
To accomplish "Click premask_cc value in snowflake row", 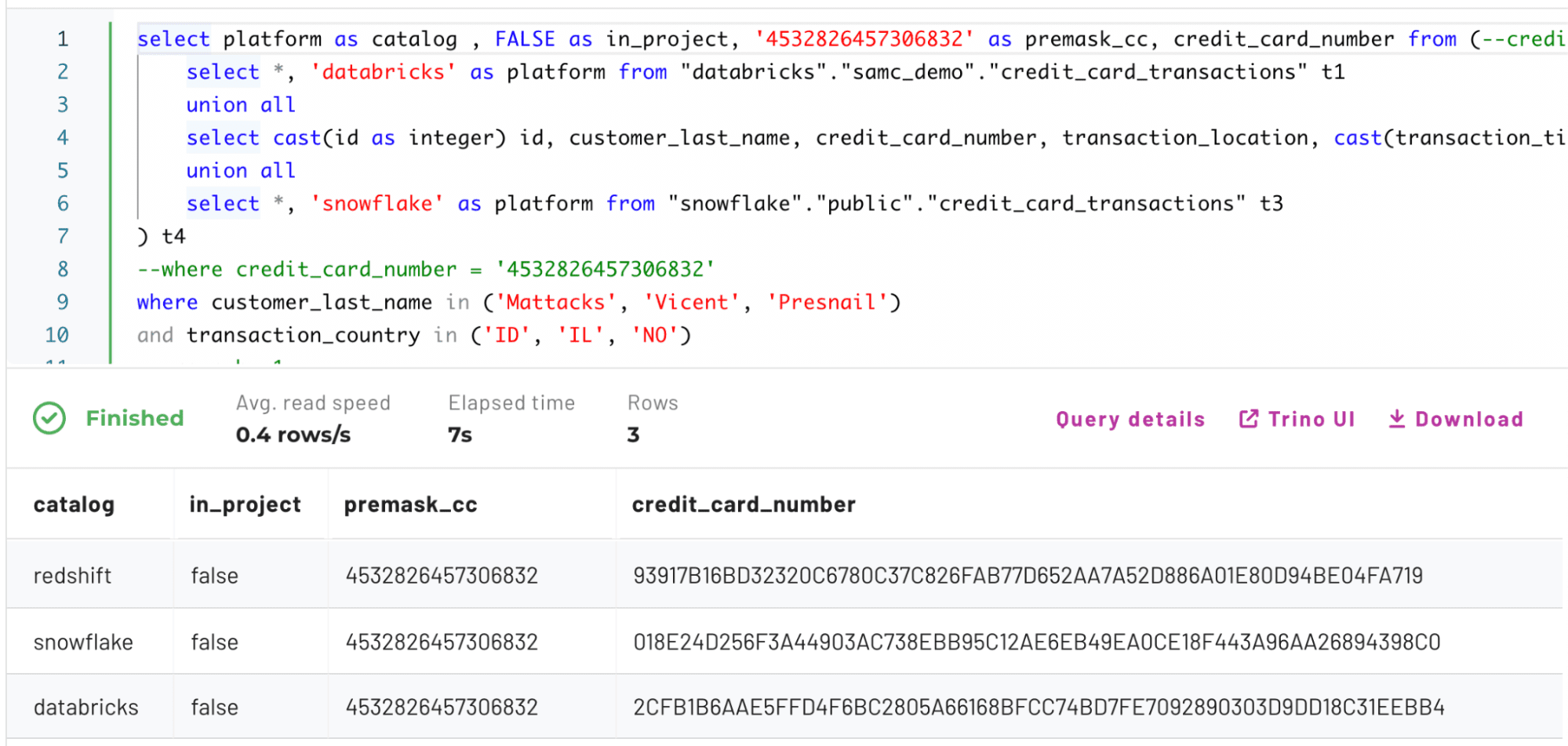I will click(x=442, y=642).
